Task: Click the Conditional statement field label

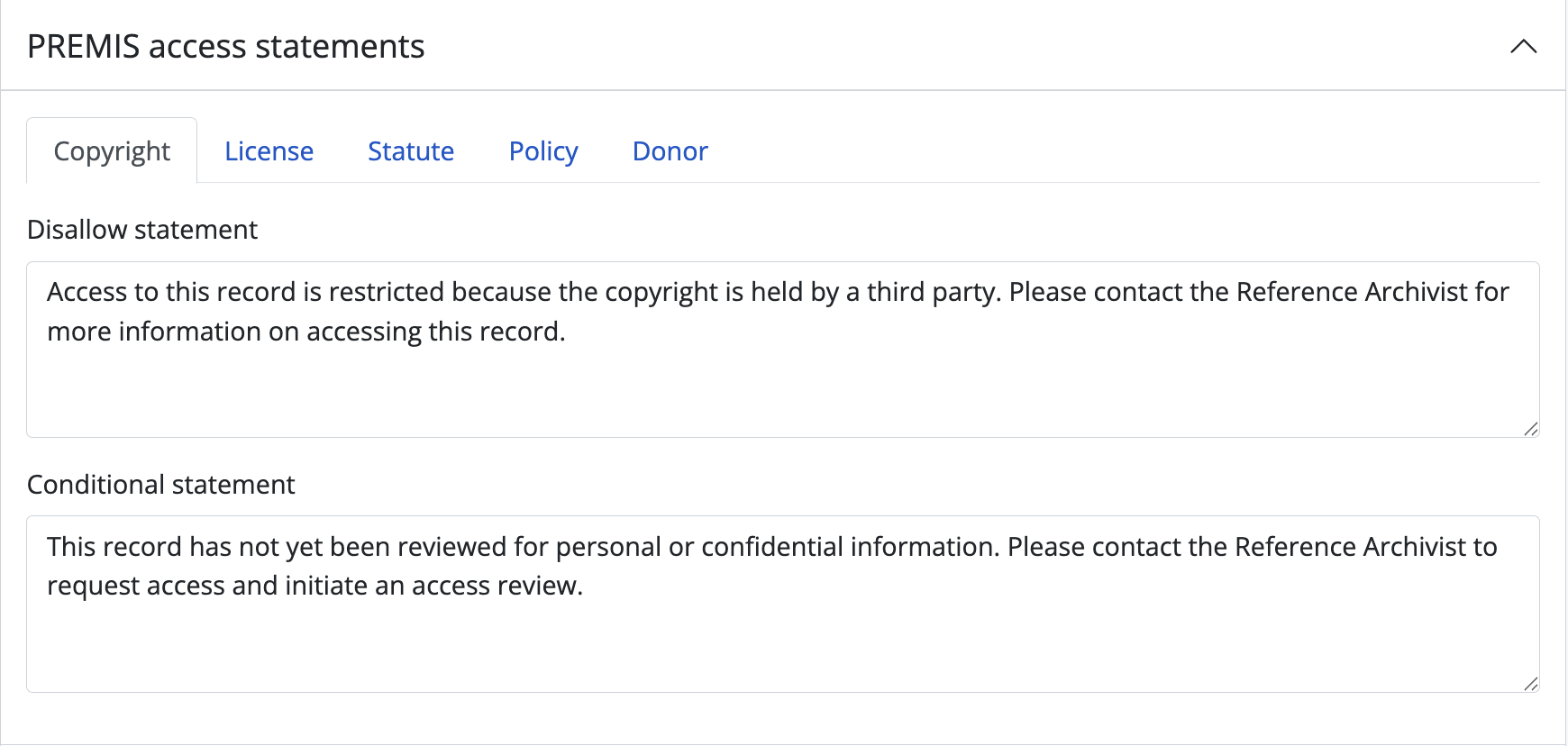Action: [x=161, y=485]
